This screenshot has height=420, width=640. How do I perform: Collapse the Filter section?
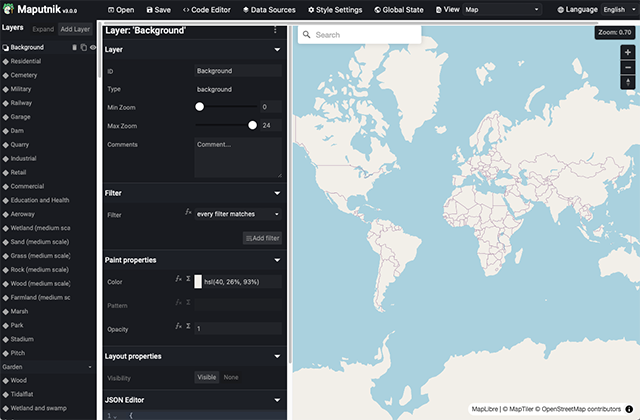pos(277,193)
